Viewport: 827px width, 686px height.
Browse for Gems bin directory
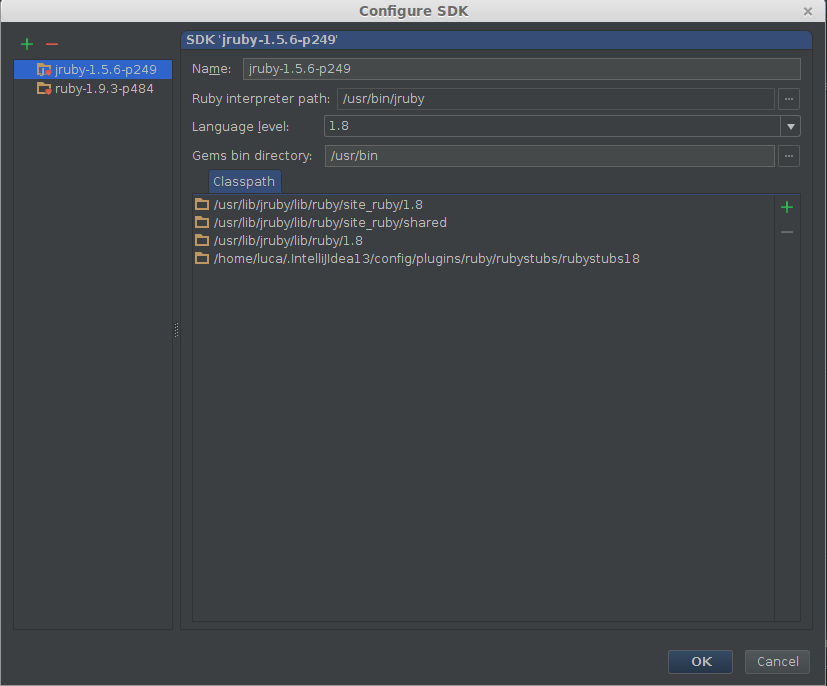point(789,156)
